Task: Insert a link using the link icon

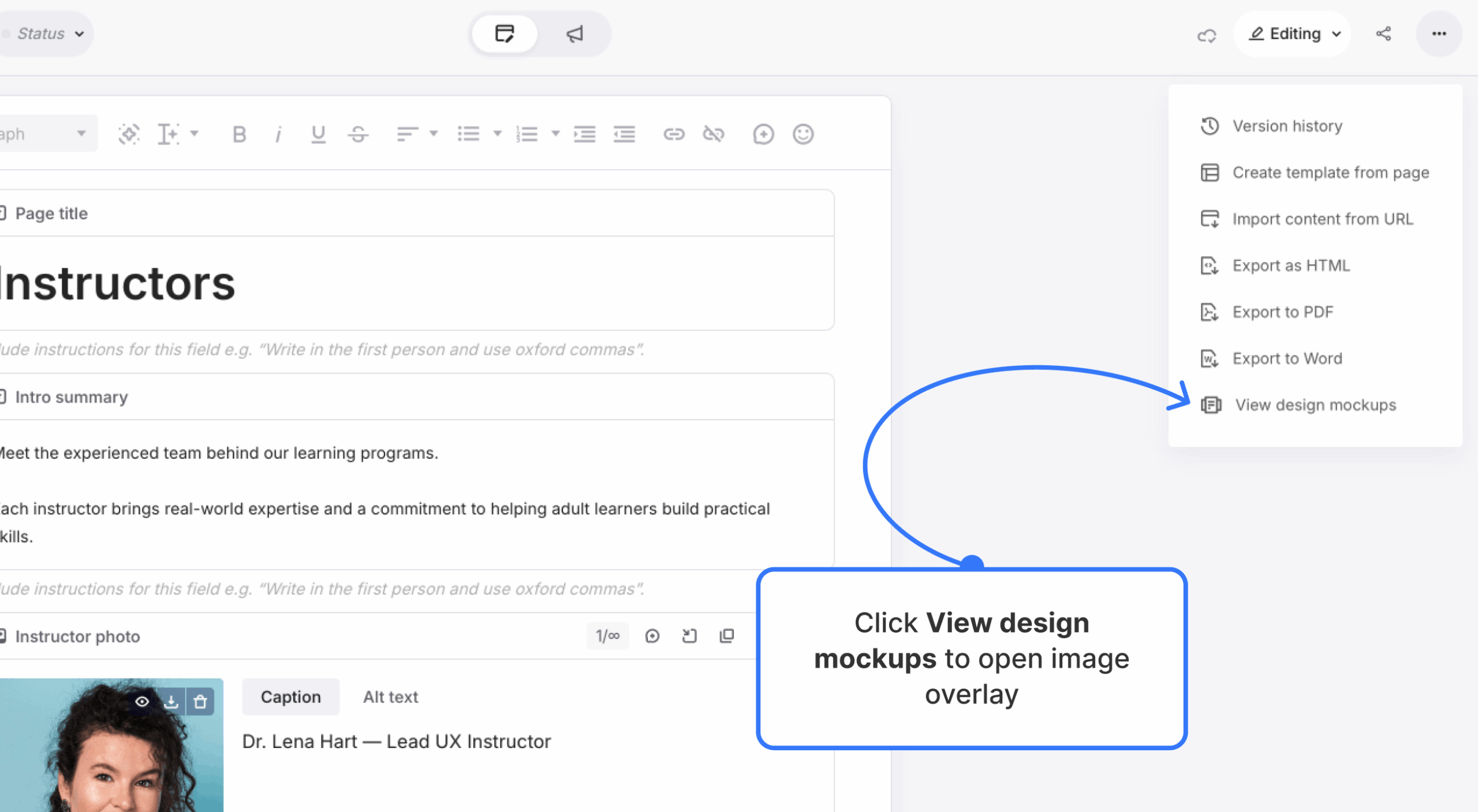Action: [x=673, y=134]
